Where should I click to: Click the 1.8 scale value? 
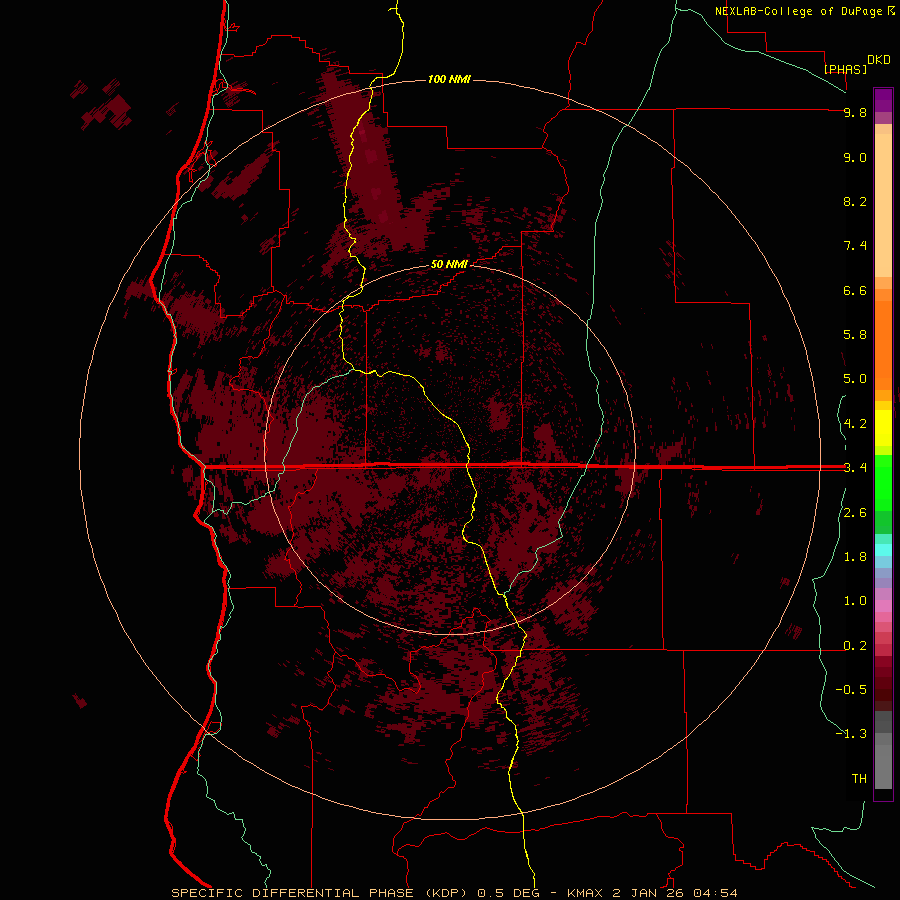(855, 557)
